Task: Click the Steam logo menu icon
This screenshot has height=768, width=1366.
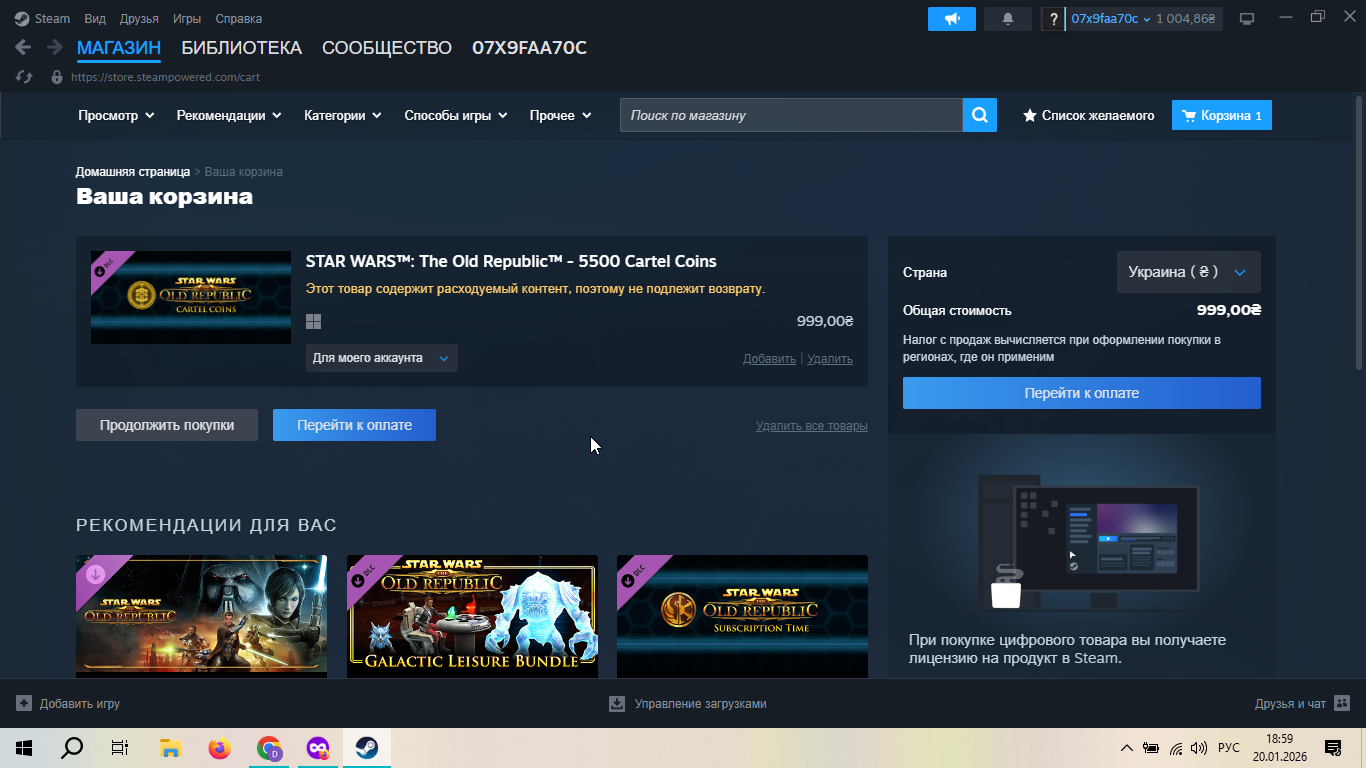Action: pyautogui.click(x=22, y=19)
